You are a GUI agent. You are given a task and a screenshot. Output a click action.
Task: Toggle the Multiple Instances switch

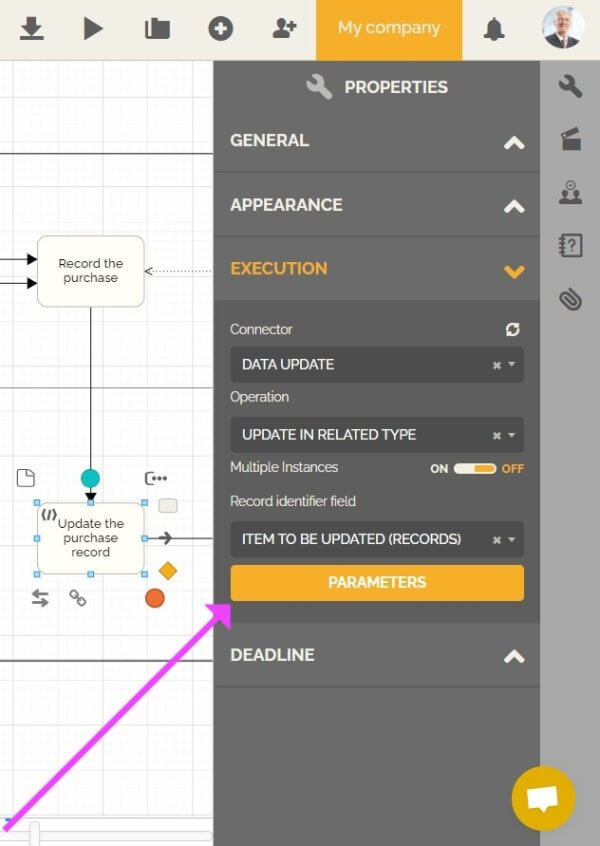pyautogui.click(x=475, y=468)
